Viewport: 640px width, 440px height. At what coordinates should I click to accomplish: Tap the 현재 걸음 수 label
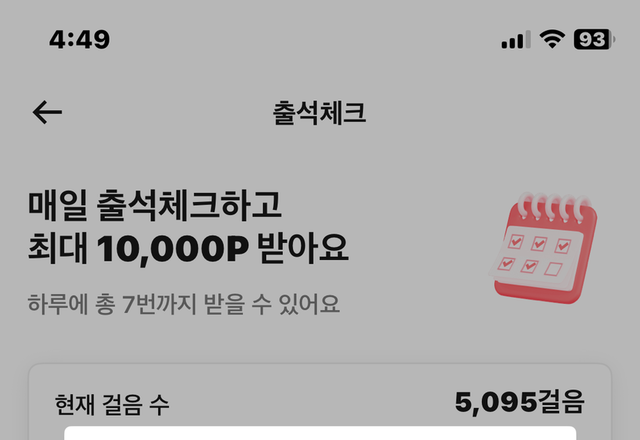click(x=112, y=404)
